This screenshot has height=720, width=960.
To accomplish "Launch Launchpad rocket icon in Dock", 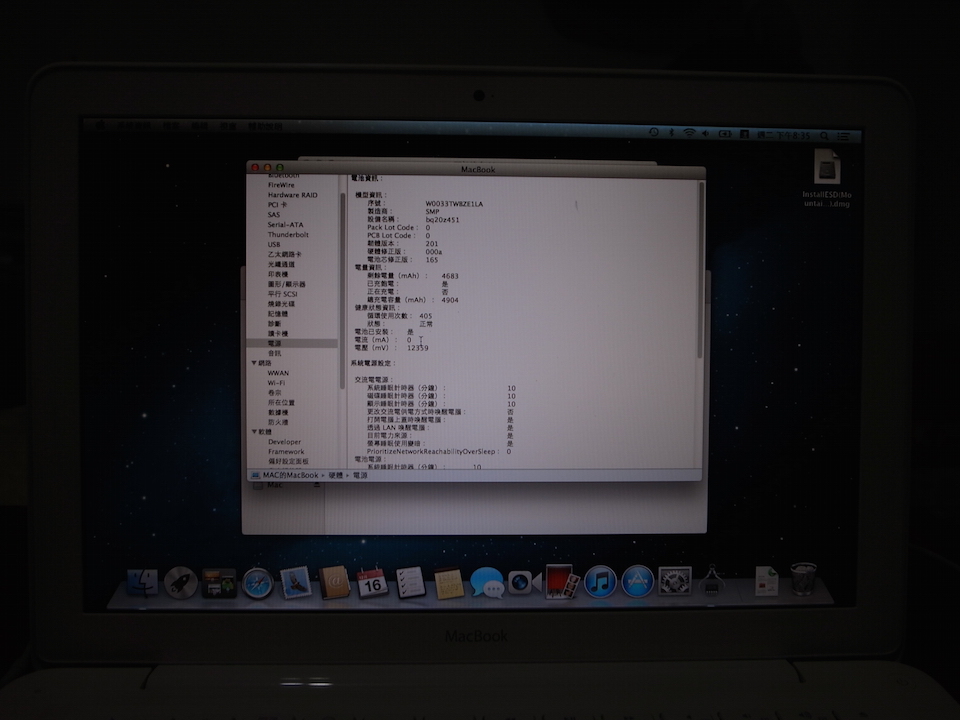I will point(181,583).
